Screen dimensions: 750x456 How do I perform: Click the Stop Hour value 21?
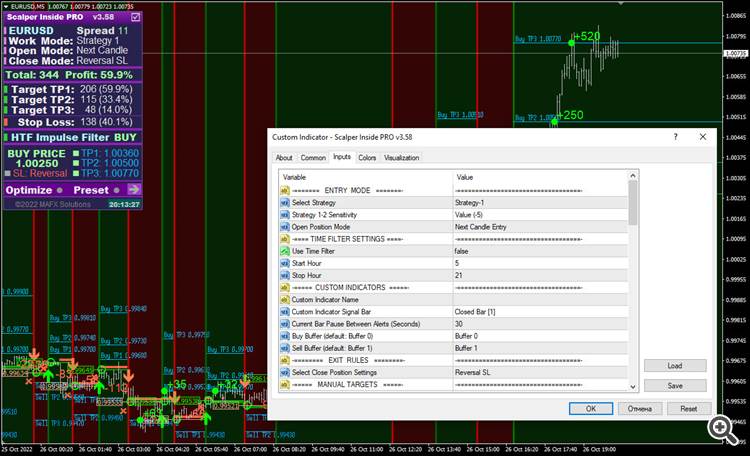point(540,276)
